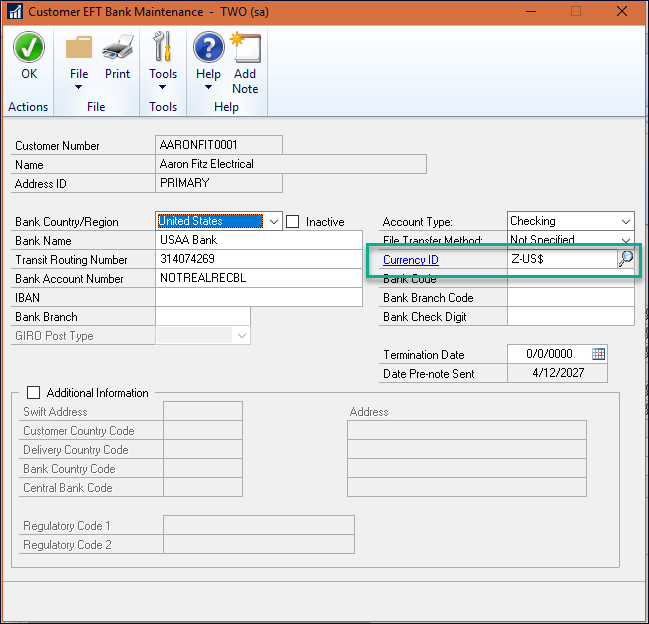Open the File folder icon menu
This screenshot has width=649, height=624.
tap(79, 47)
